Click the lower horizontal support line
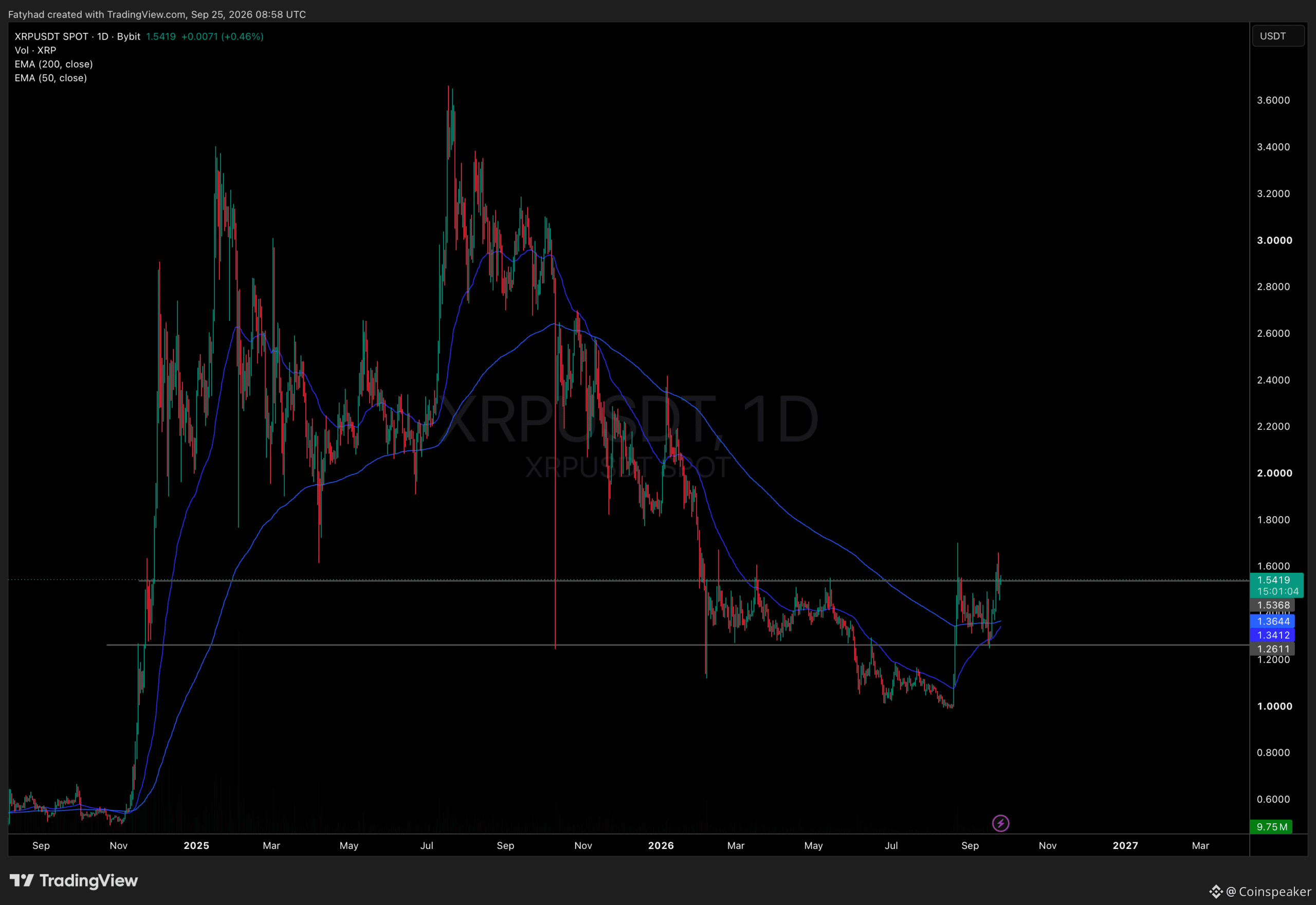Image resolution: width=1316 pixels, height=905 pixels. click(x=678, y=645)
